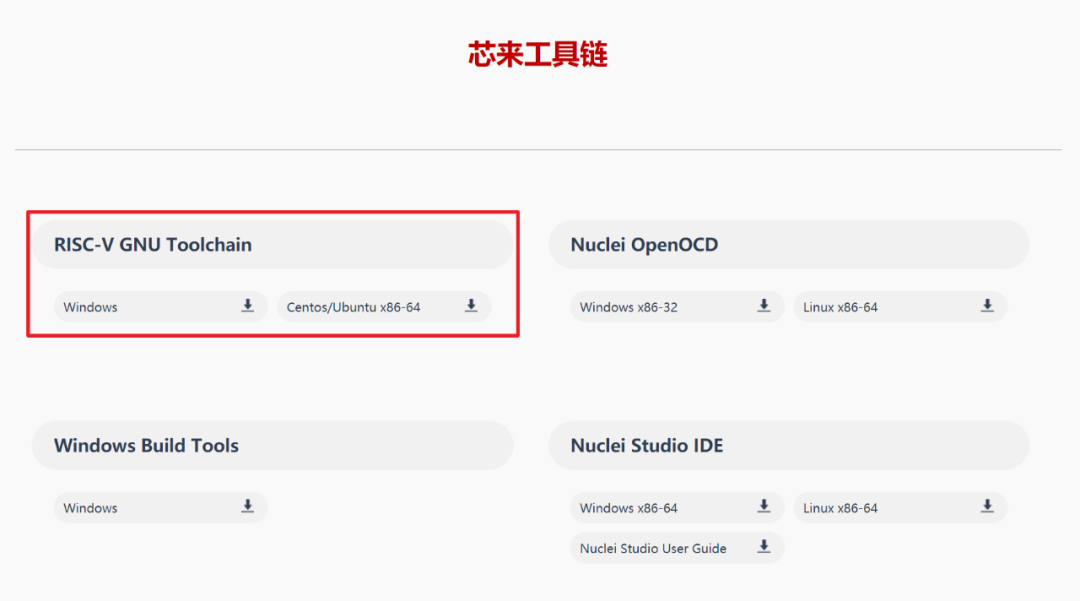Image resolution: width=1080 pixels, height=601 pixels.
Task: Click the Nuclei Studio IDE heading
Action: click(x=647, y=445)
